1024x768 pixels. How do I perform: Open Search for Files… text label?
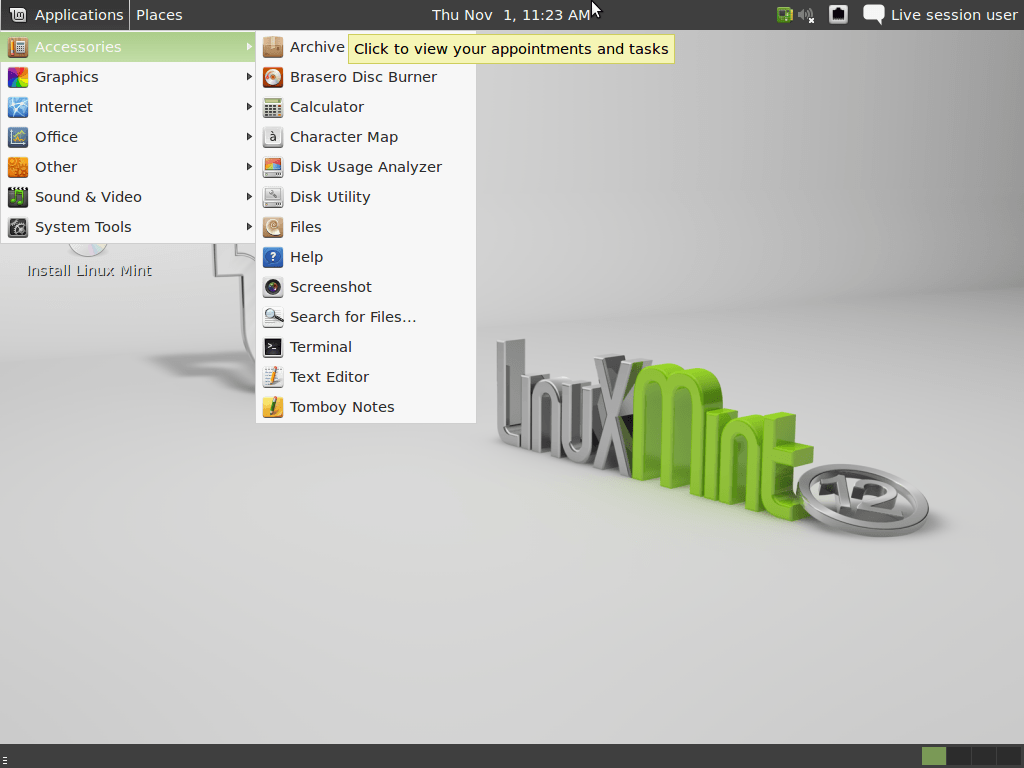353,317
